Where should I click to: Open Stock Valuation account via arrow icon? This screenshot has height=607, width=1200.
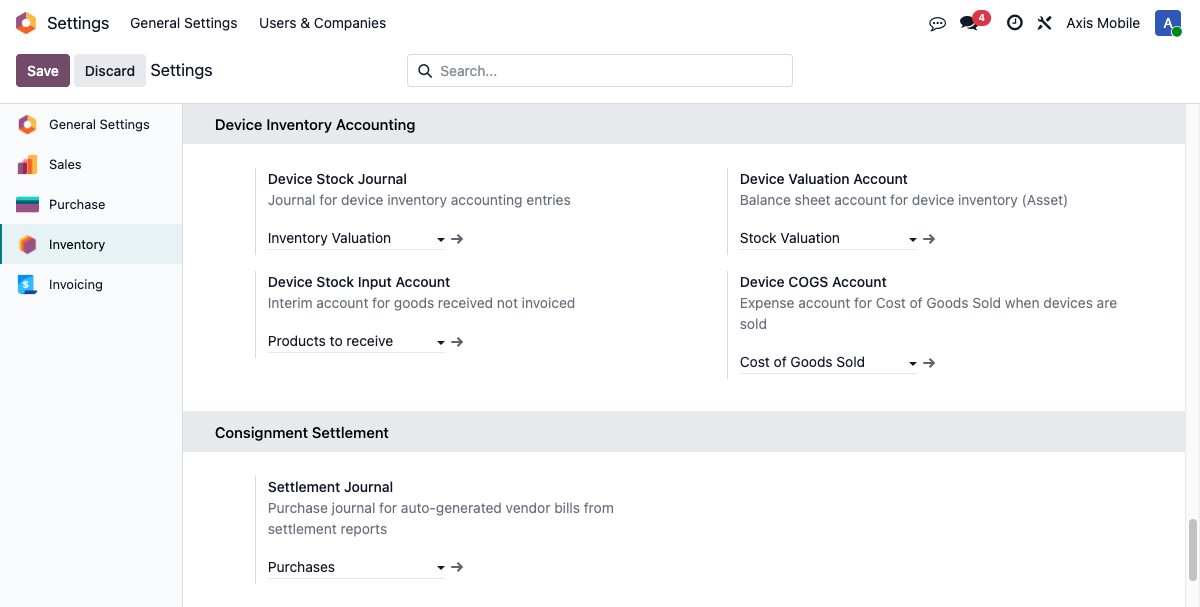(x=929, y=238)
